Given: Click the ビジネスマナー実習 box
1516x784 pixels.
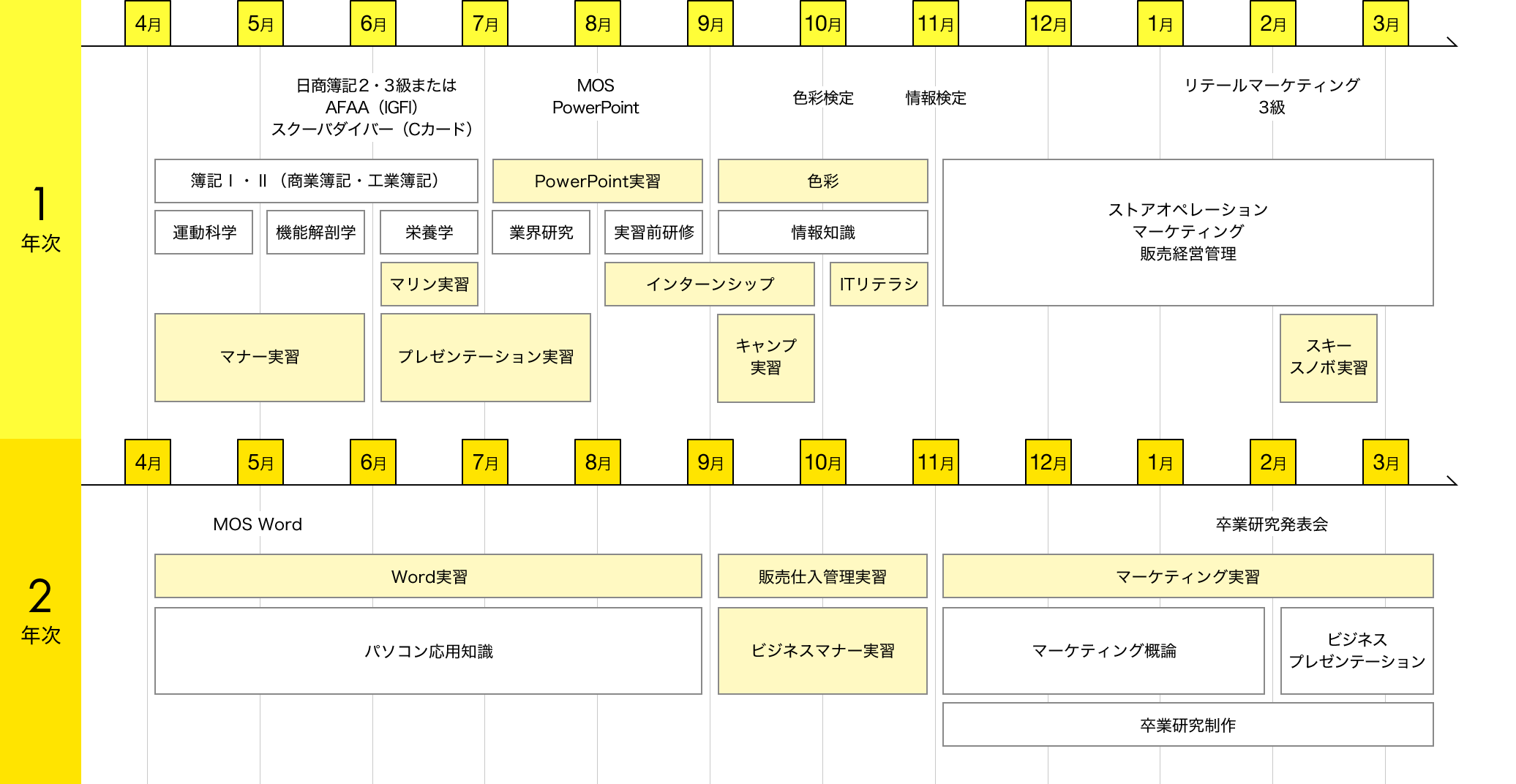Looking at the screenshot, I should tap(823, 651).
